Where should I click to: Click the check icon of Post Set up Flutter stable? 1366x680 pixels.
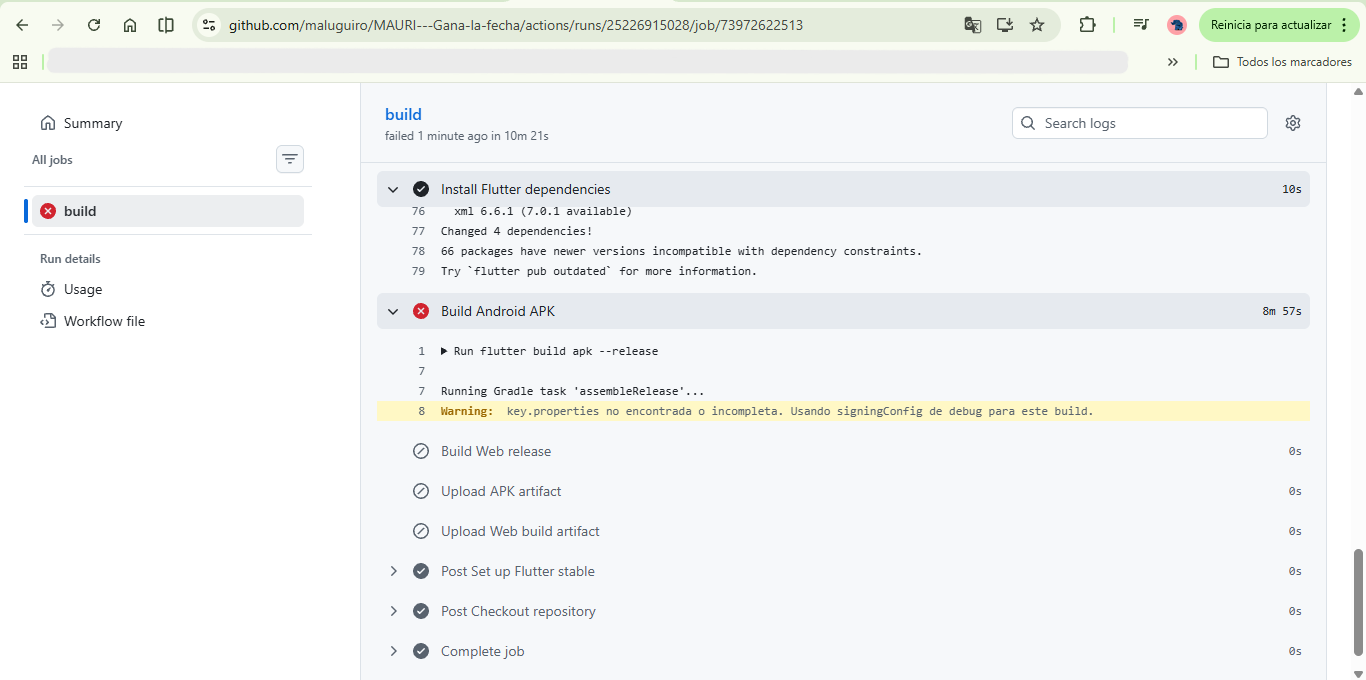pyautogui.click(x=421, y=571)
